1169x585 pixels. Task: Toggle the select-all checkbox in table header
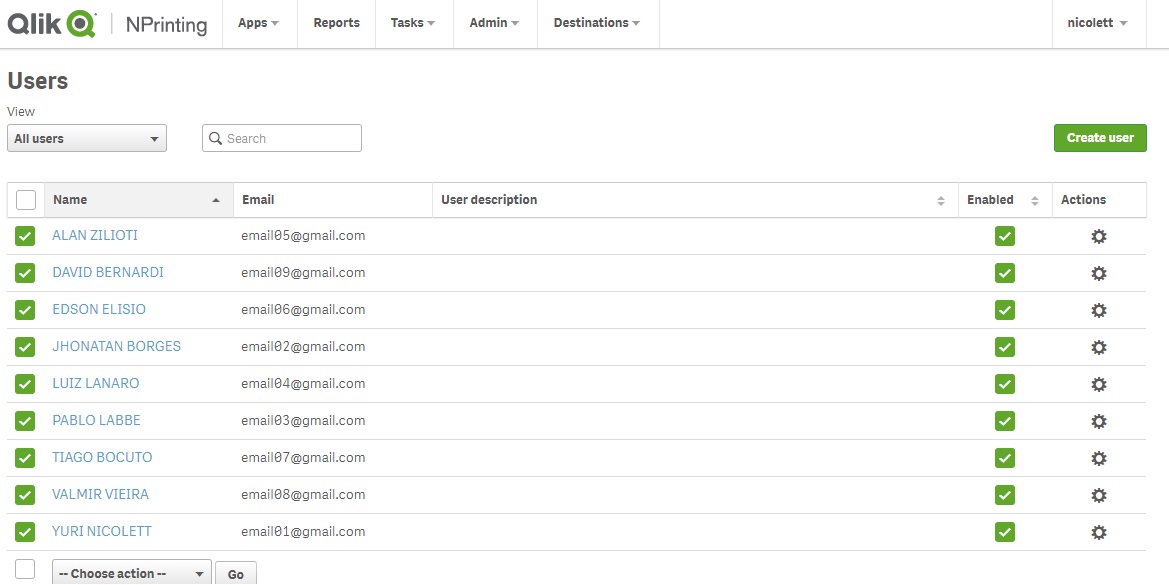26,200
